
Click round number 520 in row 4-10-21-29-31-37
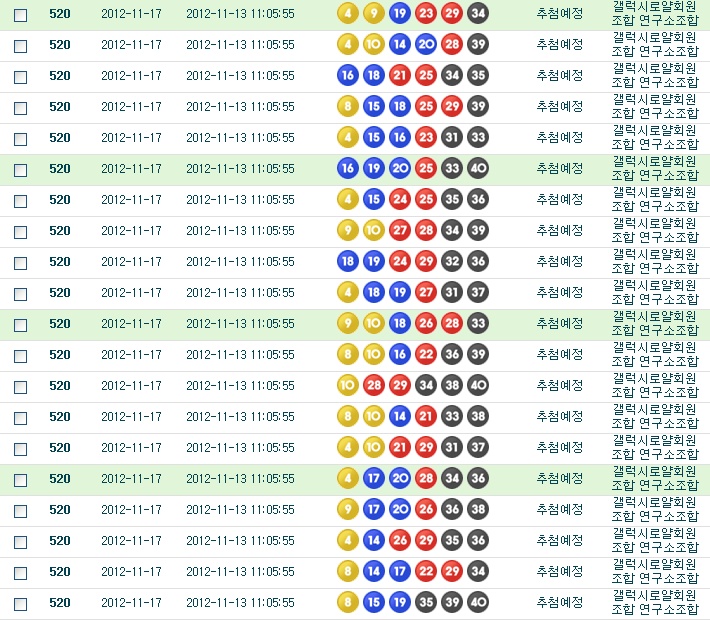point(60,447)
